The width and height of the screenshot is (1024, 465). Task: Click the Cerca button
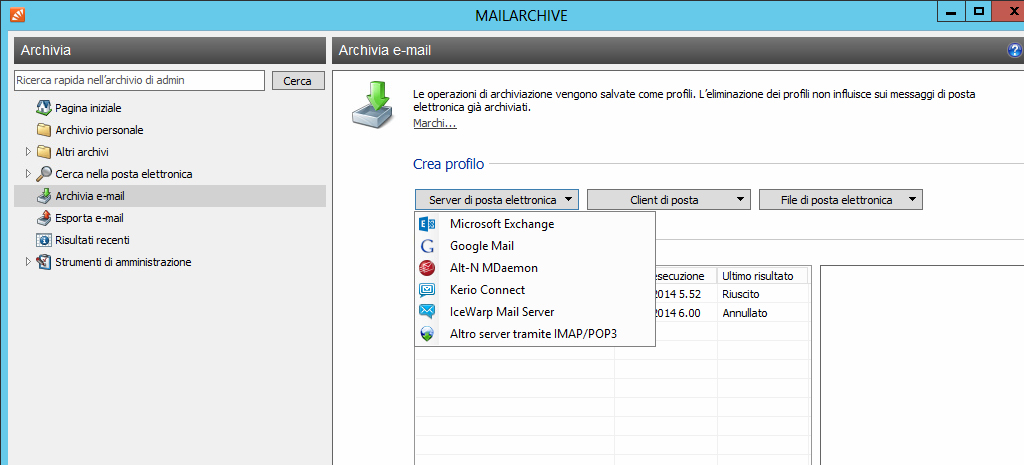pyautogui.click(x=298, y=81)
